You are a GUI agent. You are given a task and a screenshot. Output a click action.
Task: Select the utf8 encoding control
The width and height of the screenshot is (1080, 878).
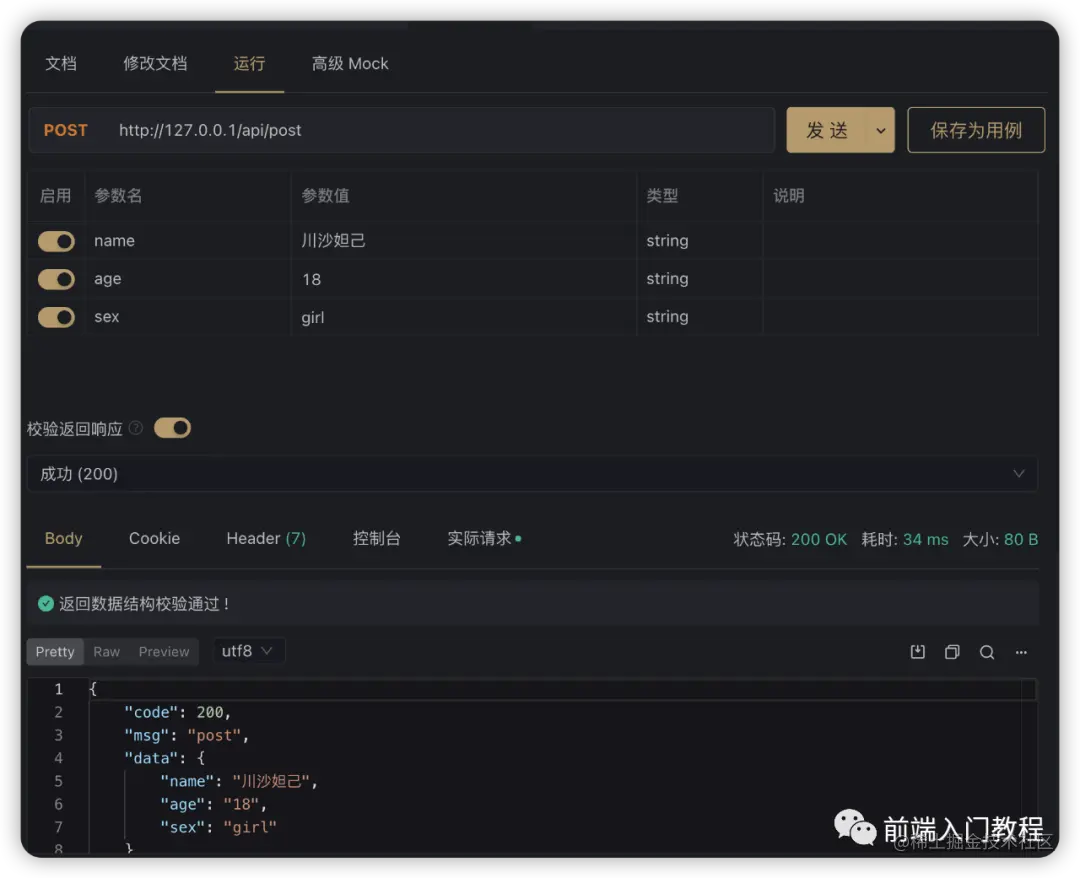pyautogui.click(x=248, y=651)
